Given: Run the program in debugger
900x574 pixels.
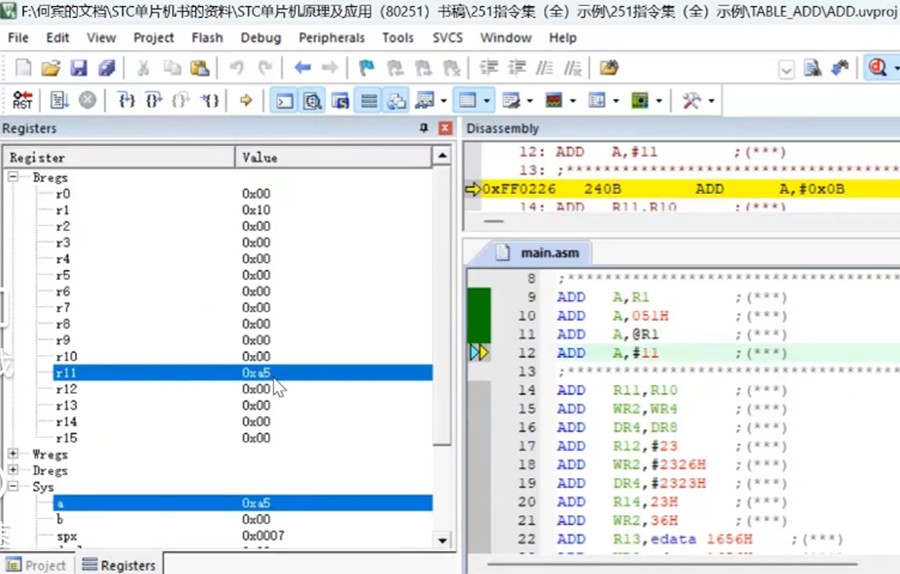Looking at the screenshot, I should [59, 100].
